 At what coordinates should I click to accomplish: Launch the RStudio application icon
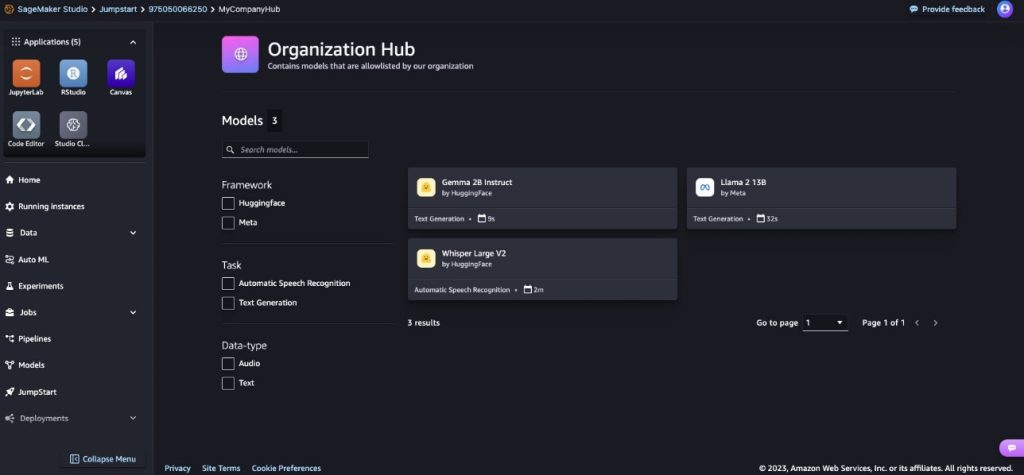[x=73, y=73]
